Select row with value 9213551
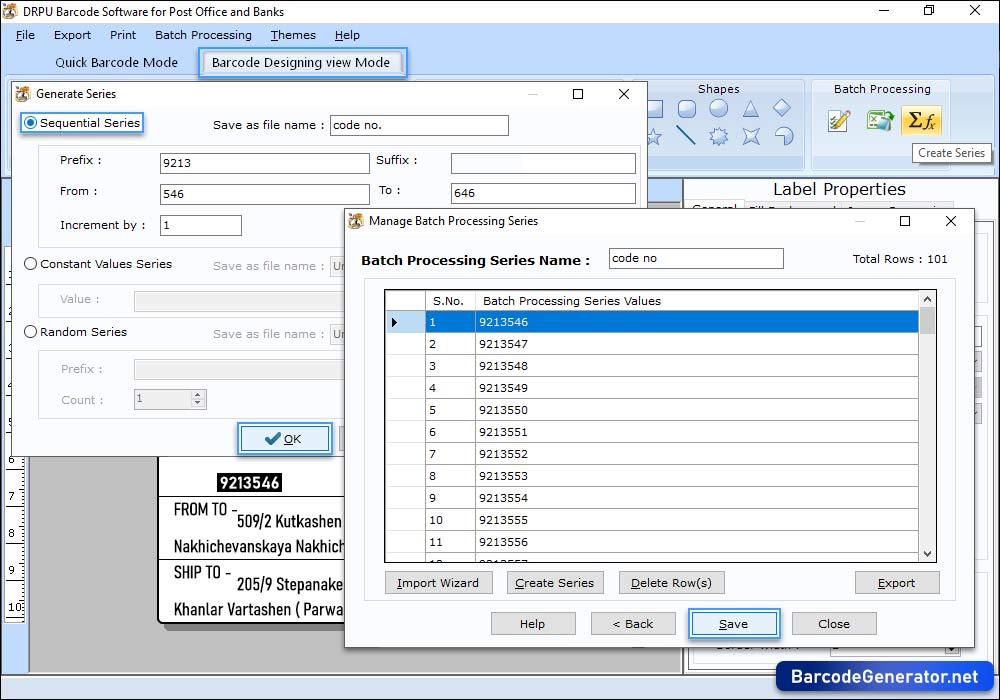 coord(652,432)
